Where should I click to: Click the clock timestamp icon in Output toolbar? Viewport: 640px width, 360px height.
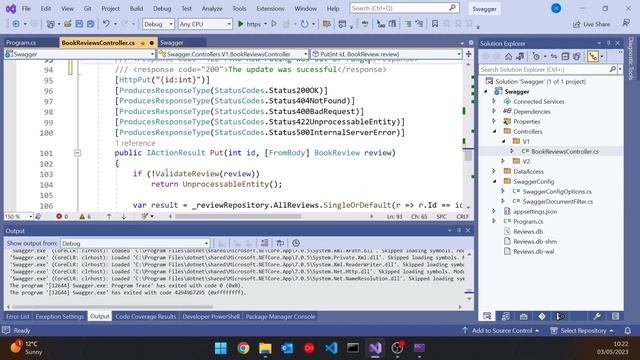pos(296,243)
